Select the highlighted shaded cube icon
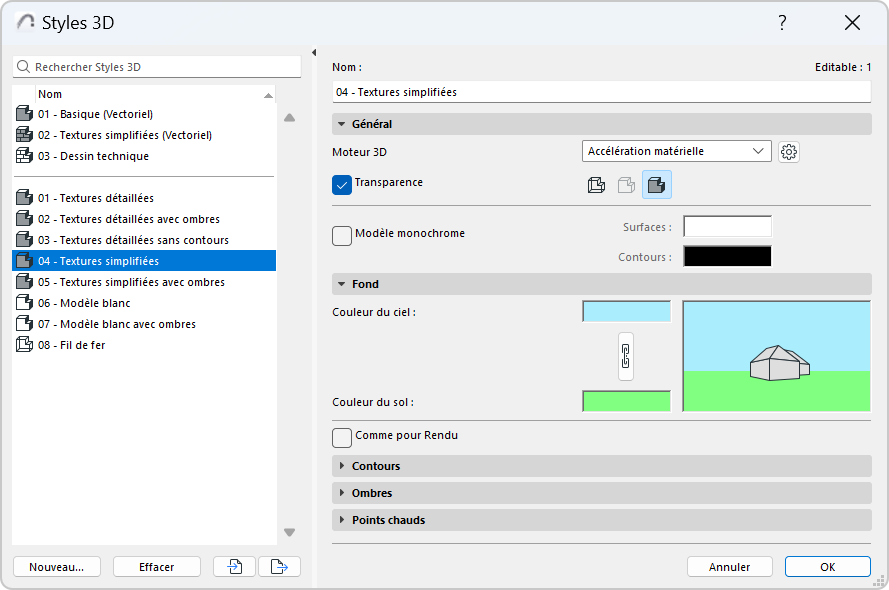The height and width of the screenshot is (590, 889). (x=657, y=185)
